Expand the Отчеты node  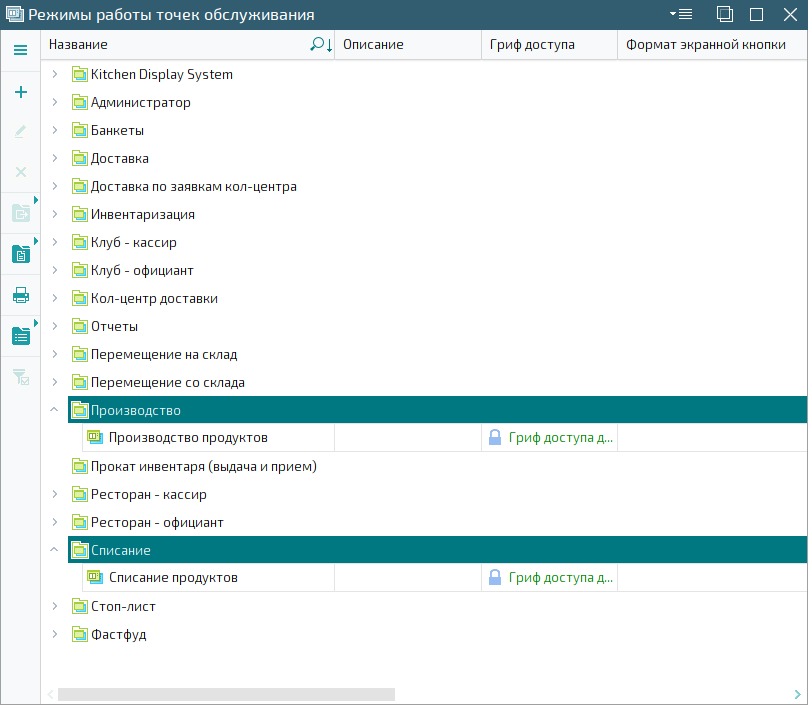coord(55,326)
